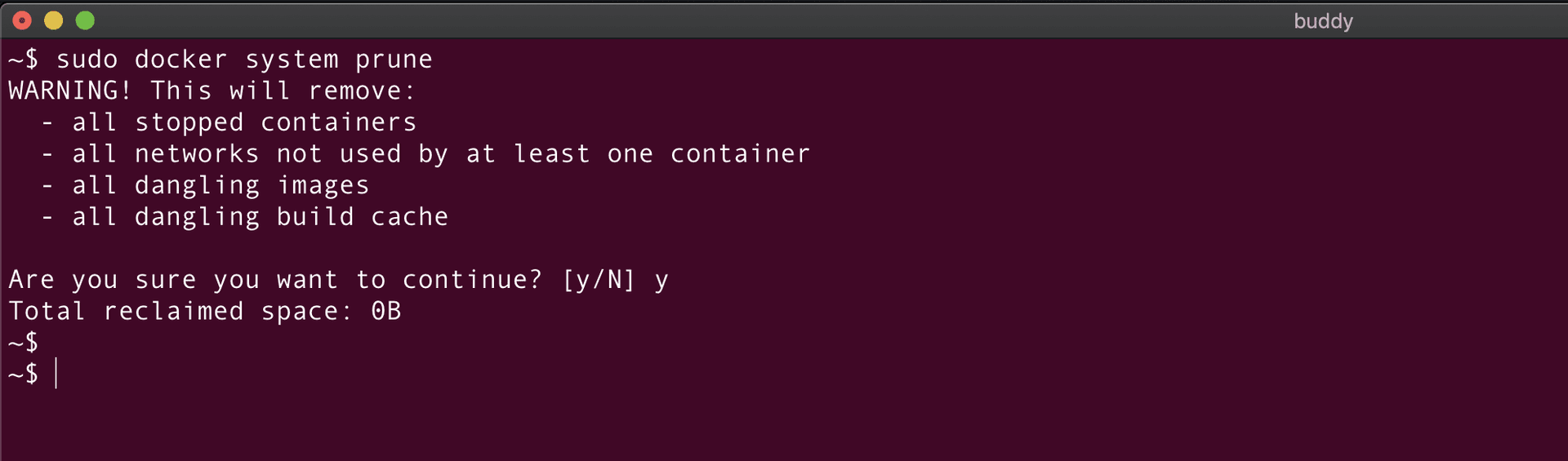Click the "sudo" word in the first line
Image resolution: width=1568 pixels, height=461 pixels.
click(x=87, y=60)
